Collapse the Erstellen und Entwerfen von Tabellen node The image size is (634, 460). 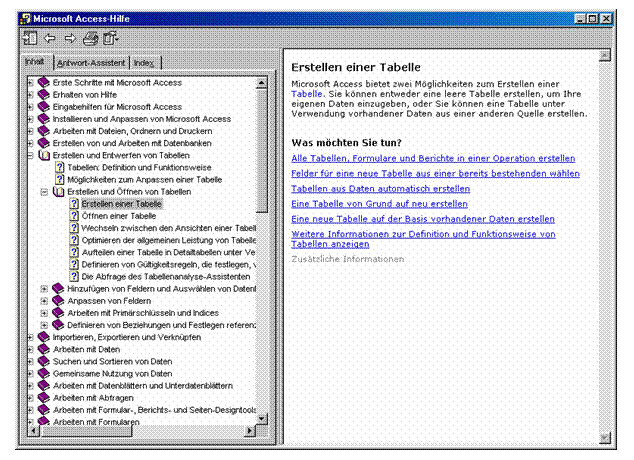[x=30, y=155]
